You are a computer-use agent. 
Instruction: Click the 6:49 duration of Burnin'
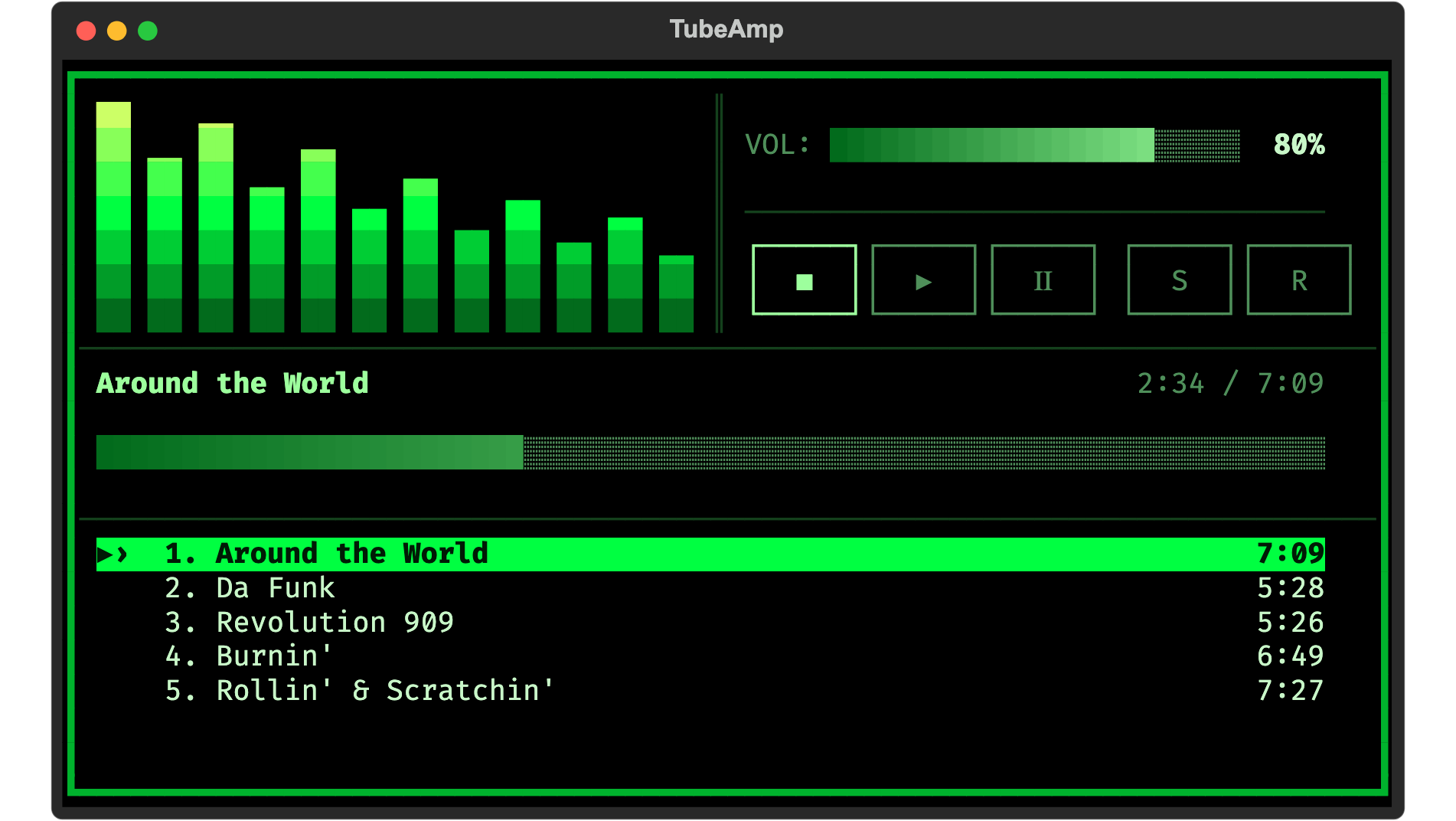pos(1291,656)
